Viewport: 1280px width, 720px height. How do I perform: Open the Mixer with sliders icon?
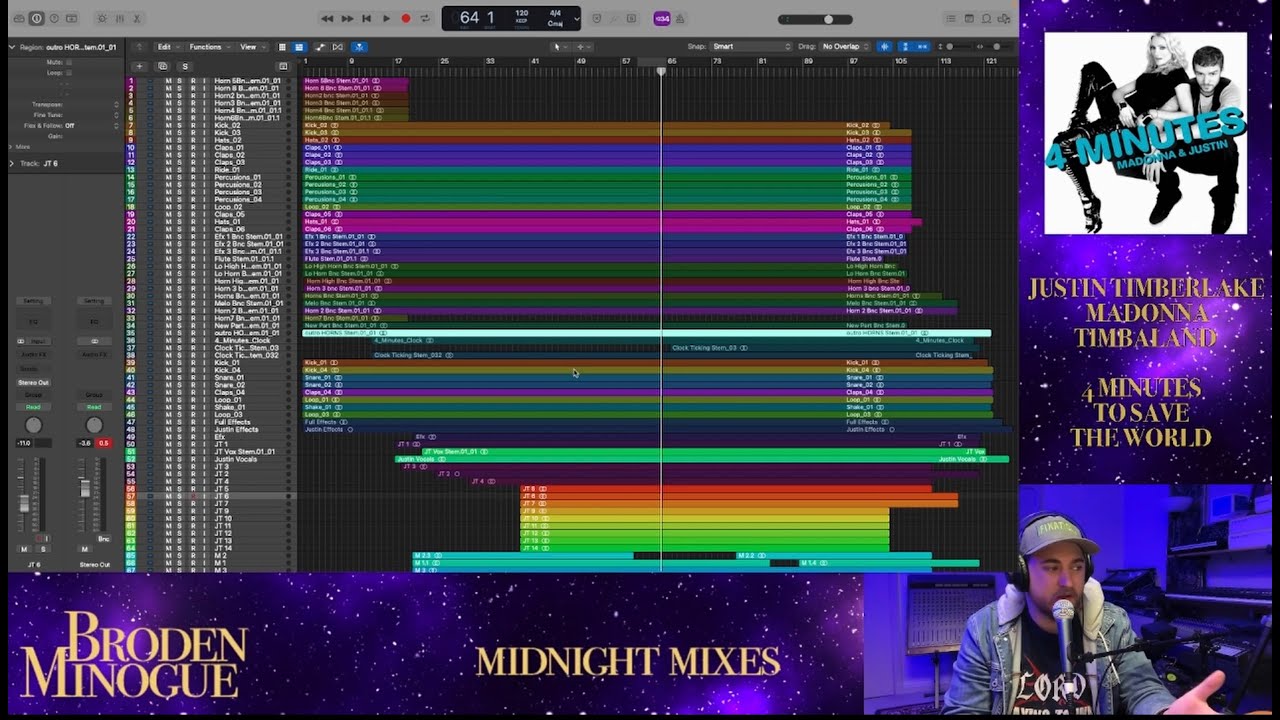pos(119,18)
